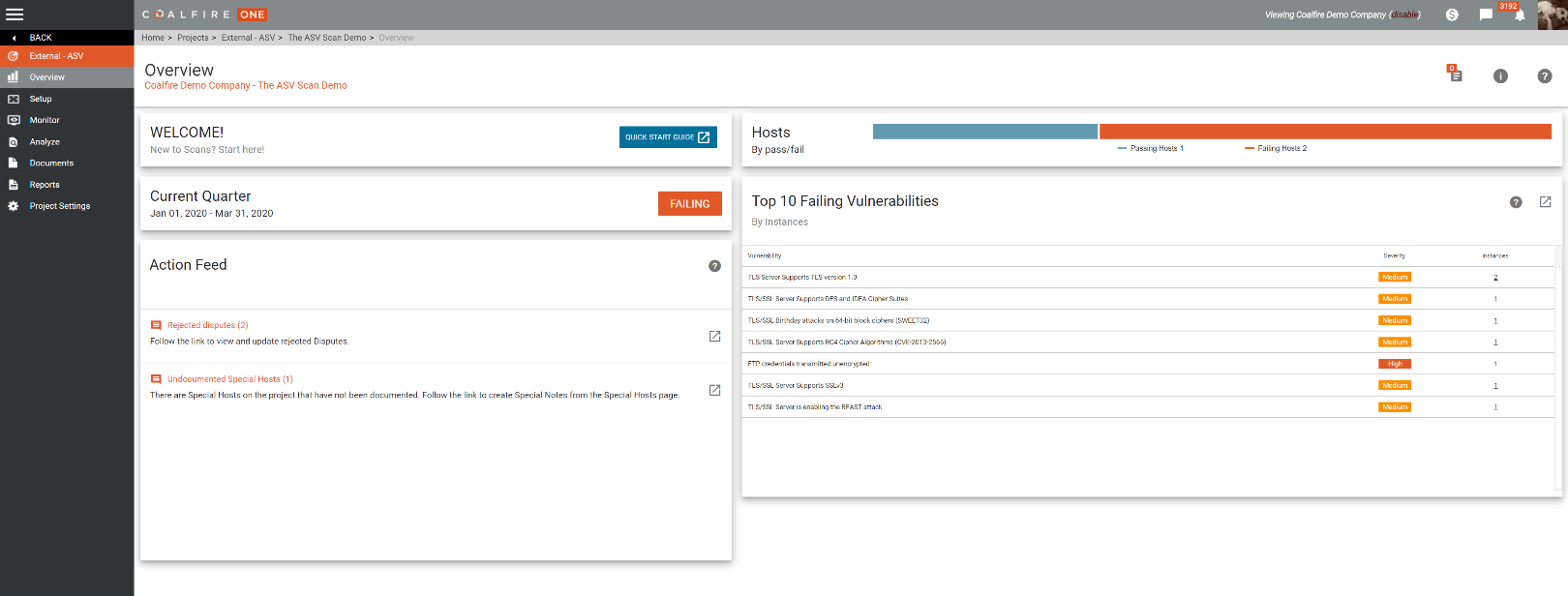The width and height of the screenshot is (1568, 596).
Task: Open external link icon for Rejected disputes
Action: (x=714, y=336)
